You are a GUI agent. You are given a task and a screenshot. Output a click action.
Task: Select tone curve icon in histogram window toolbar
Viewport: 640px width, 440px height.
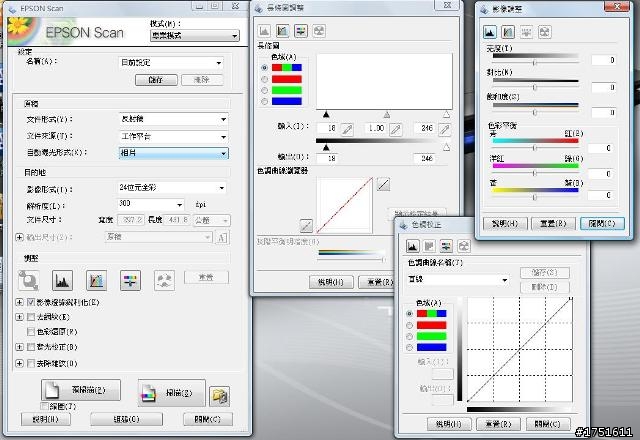[x=282, y=31]
